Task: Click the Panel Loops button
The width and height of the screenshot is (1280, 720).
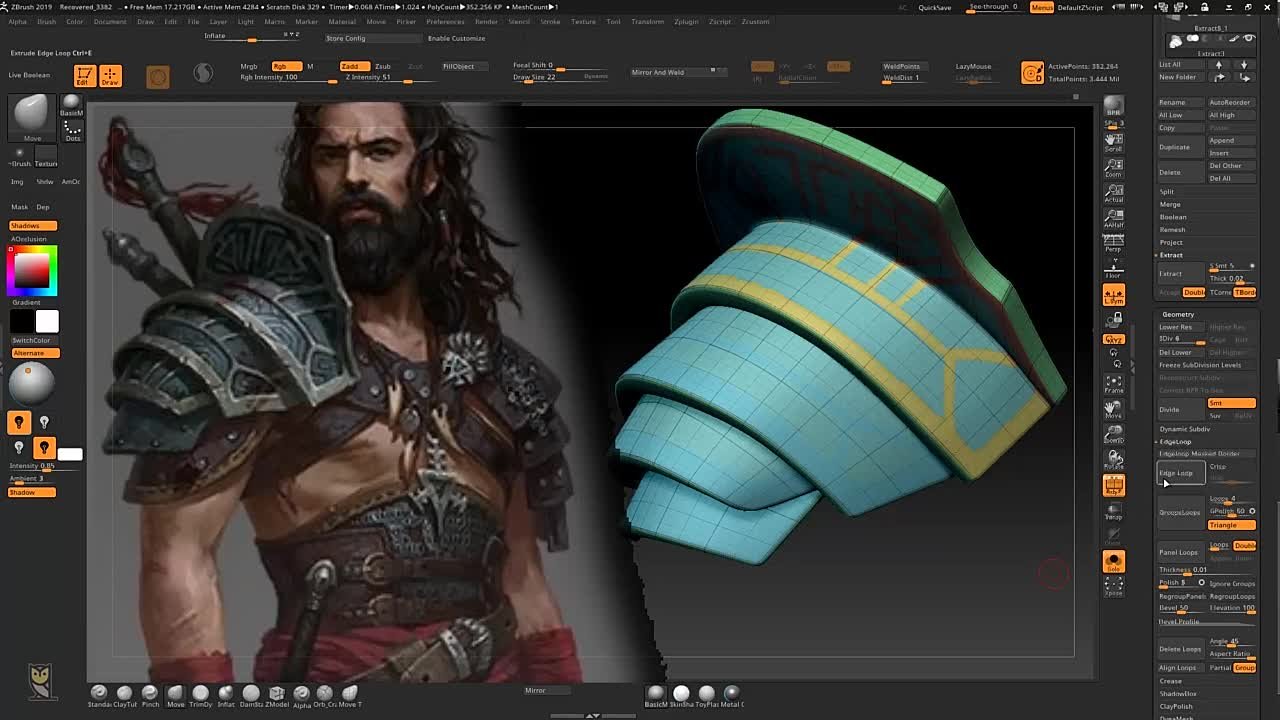Action: [x=1181, y=552]
